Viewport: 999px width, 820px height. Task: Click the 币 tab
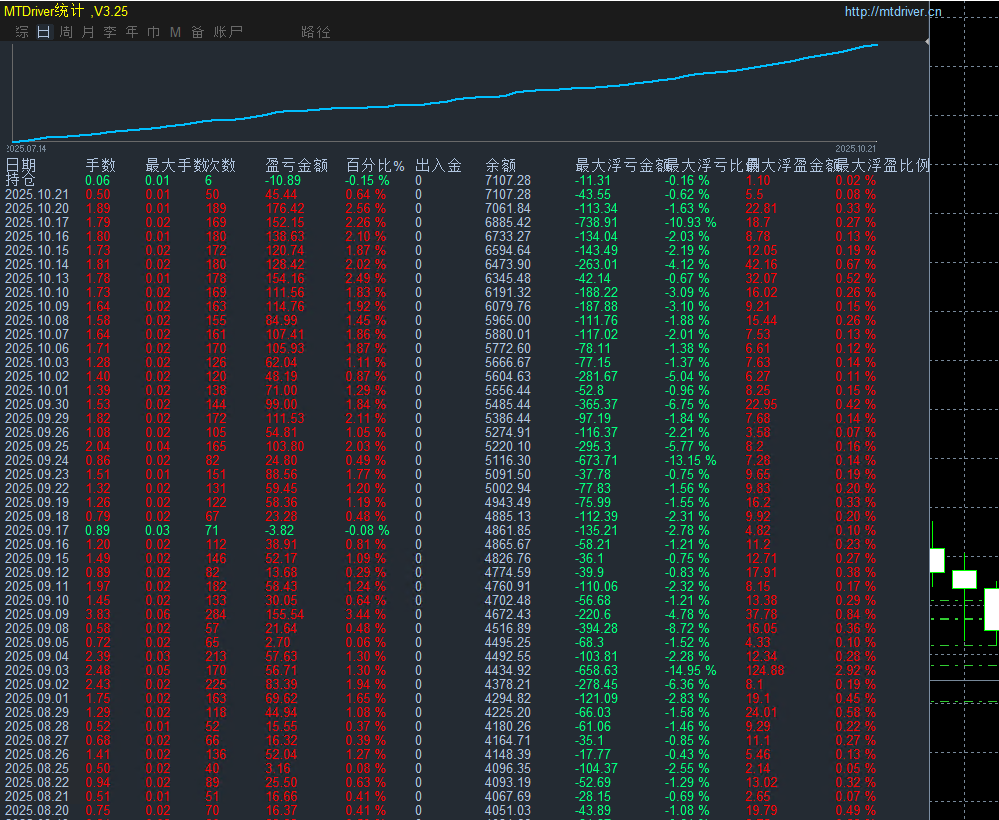tap(153, 32)
